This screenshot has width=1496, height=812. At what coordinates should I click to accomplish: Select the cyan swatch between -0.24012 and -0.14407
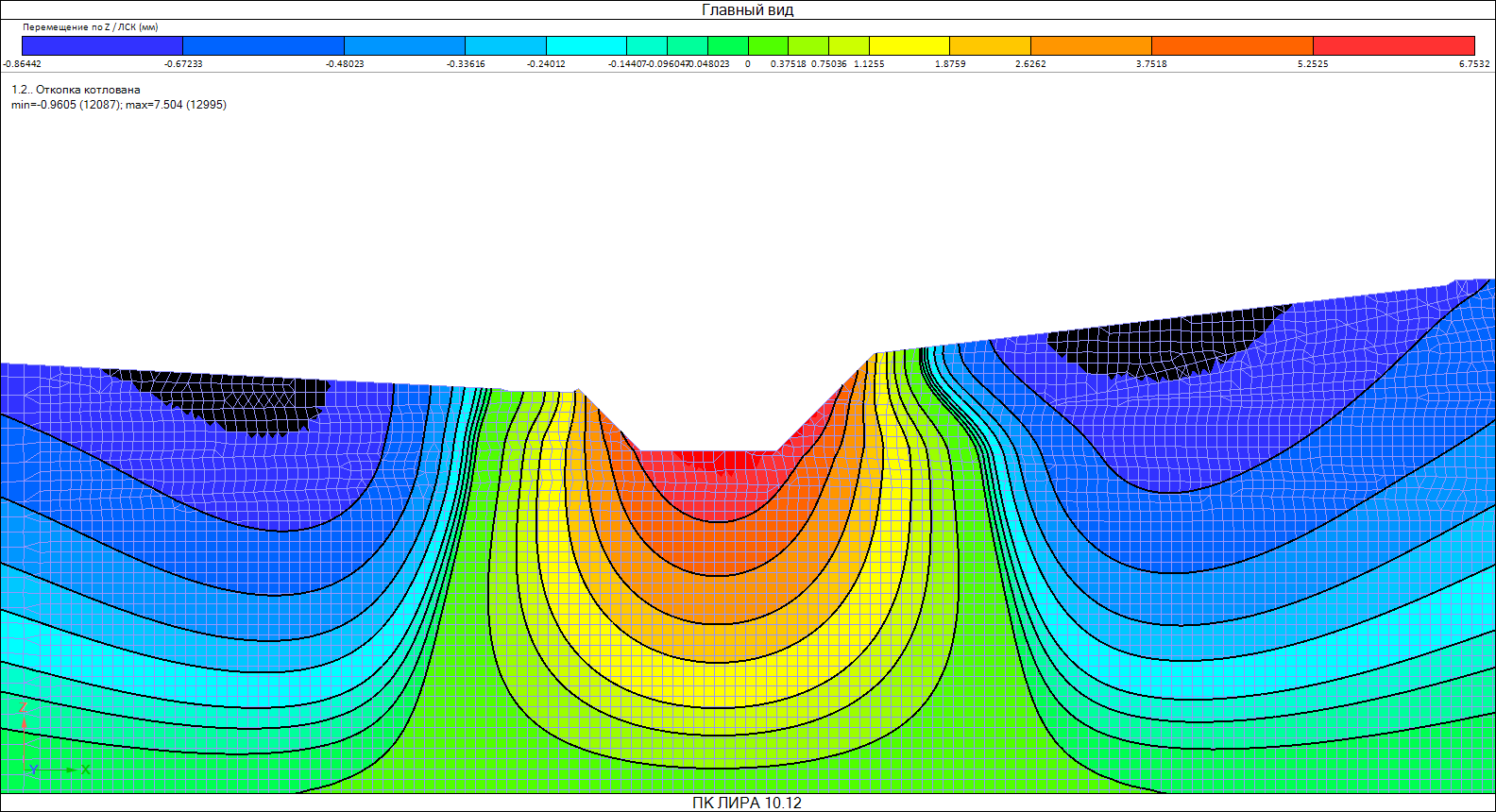586,45
